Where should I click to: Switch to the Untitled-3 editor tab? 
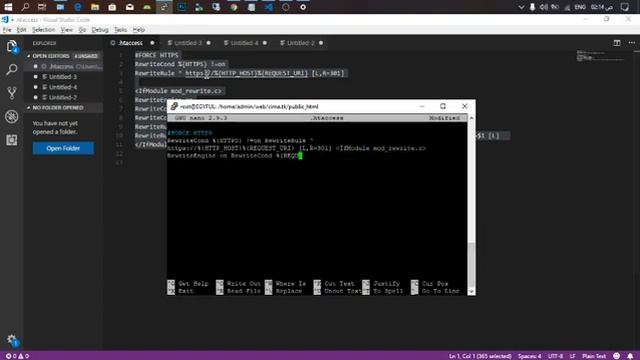pyautogui.click(x=188, y=43)
